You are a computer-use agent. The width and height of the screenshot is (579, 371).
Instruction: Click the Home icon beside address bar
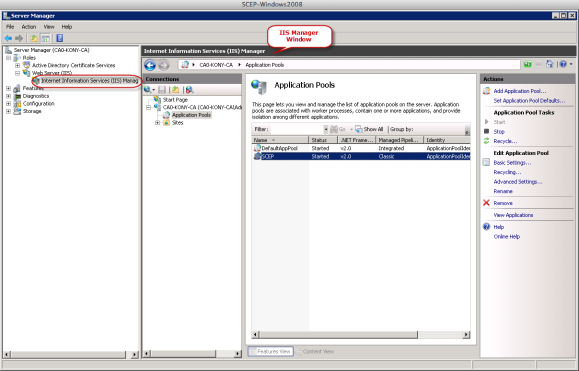550,65
